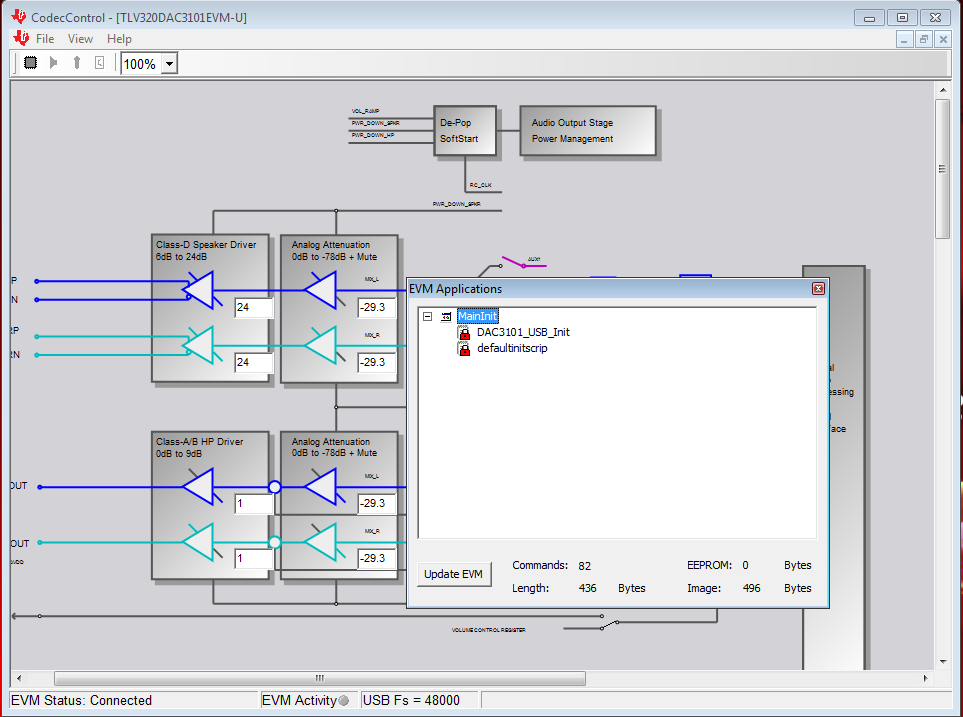Click the Class-D speaker driver top amplifier symbol
Screen dimensions: 963x717
(x=199, y=290)
